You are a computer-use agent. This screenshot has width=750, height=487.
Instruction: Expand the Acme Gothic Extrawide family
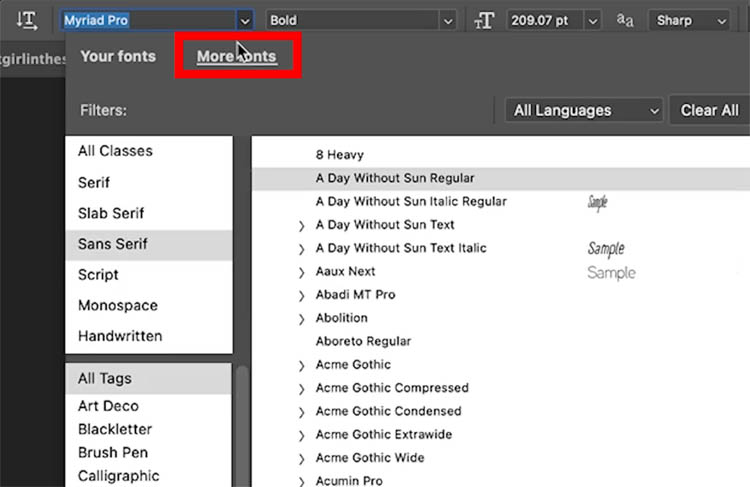click(301, 435)
